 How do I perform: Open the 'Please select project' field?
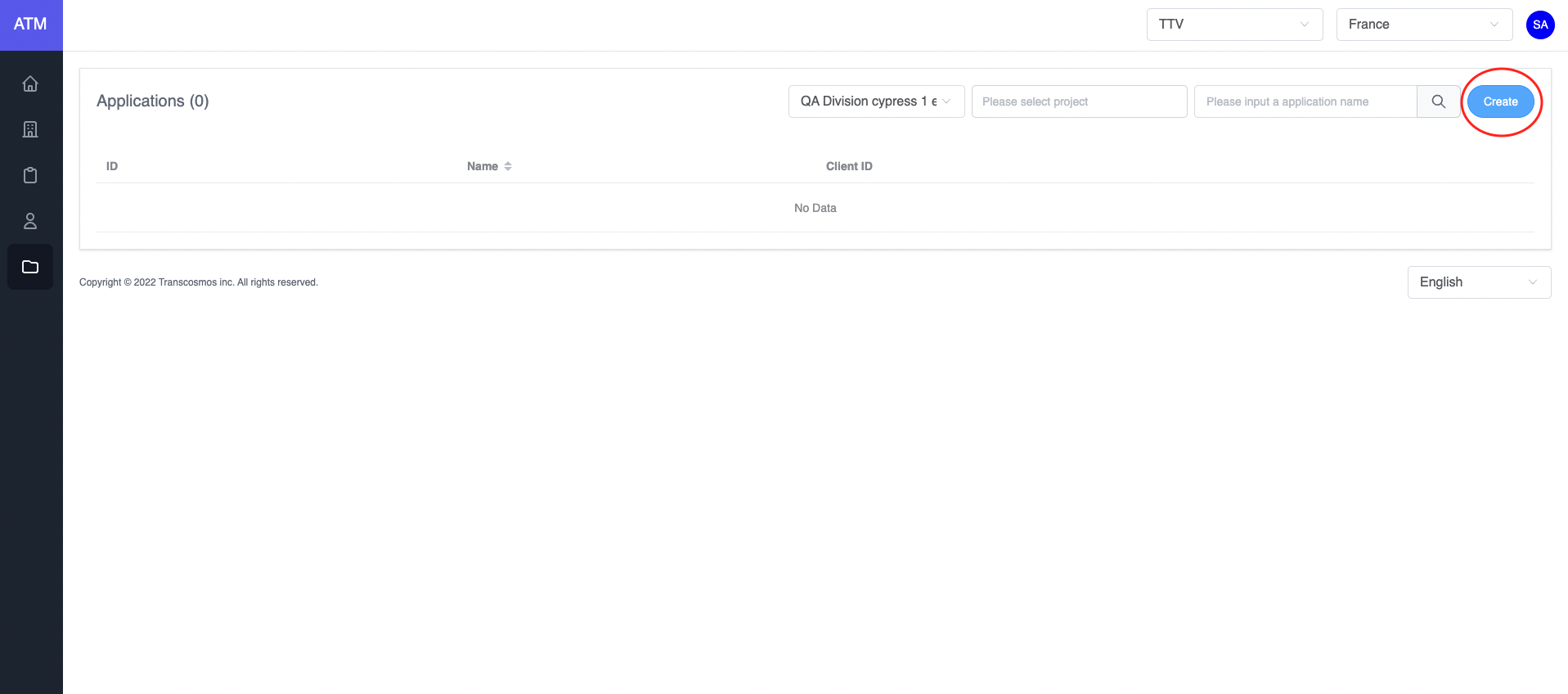1078,101
